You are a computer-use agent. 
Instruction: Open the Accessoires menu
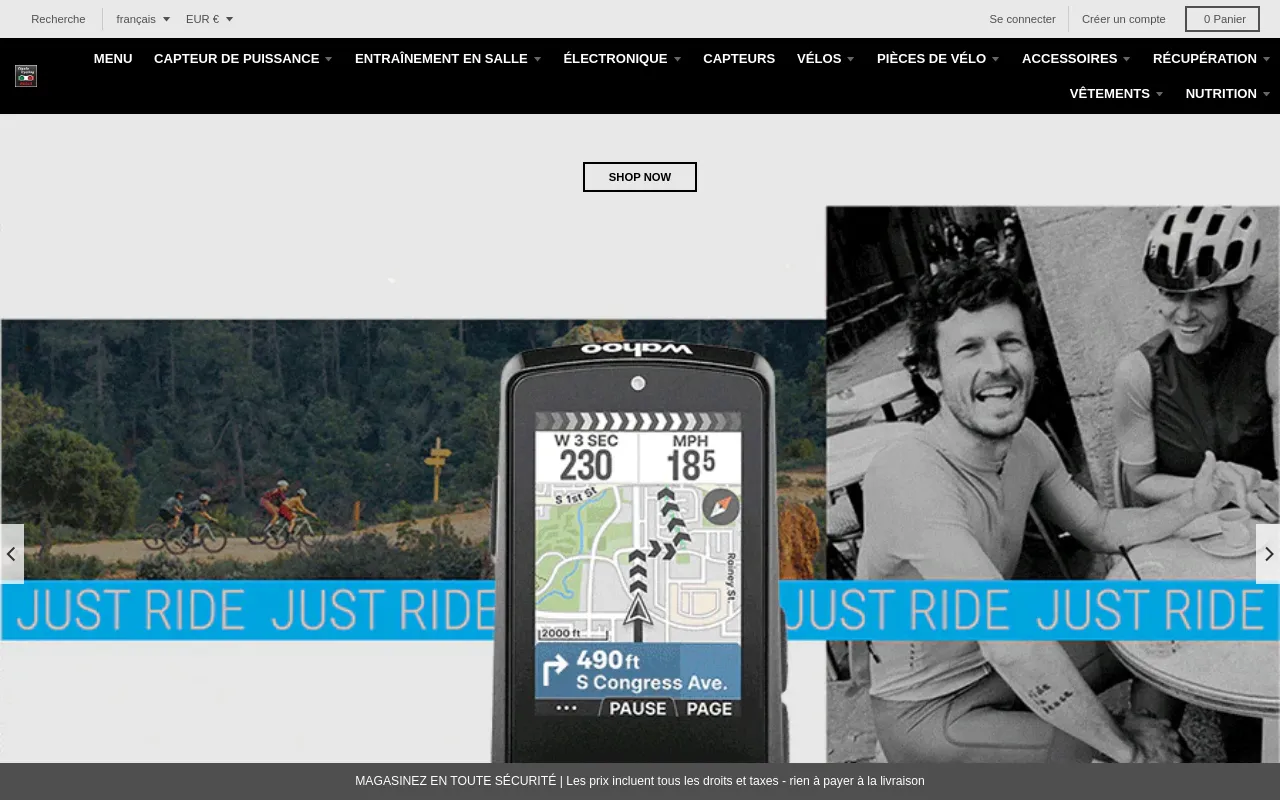tap(1075, 59)
